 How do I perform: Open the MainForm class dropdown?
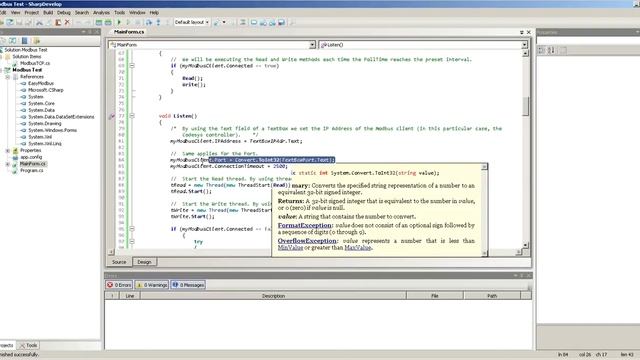tap(312, 44)
